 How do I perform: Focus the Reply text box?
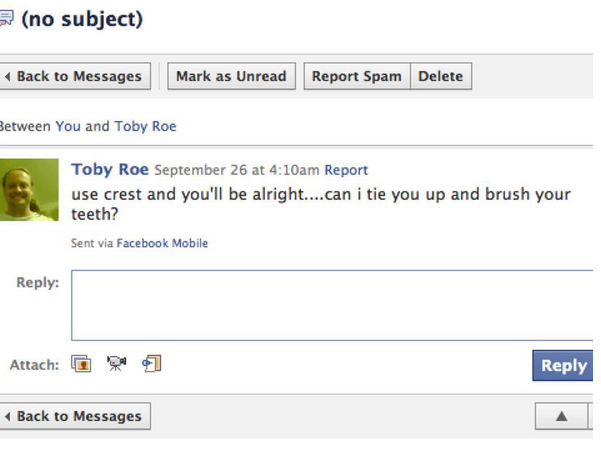[330, 305]
